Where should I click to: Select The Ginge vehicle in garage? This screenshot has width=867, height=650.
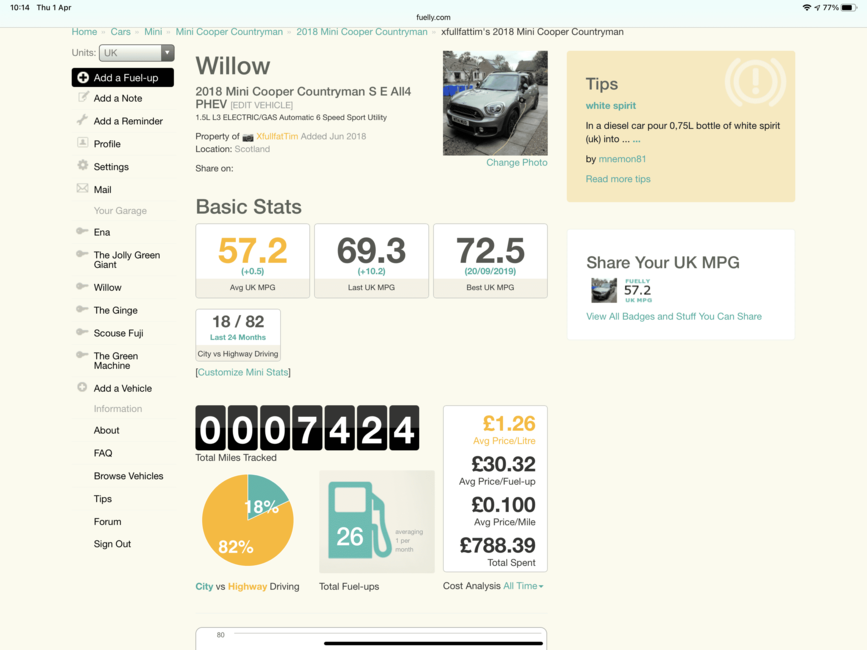pos(116,311)
